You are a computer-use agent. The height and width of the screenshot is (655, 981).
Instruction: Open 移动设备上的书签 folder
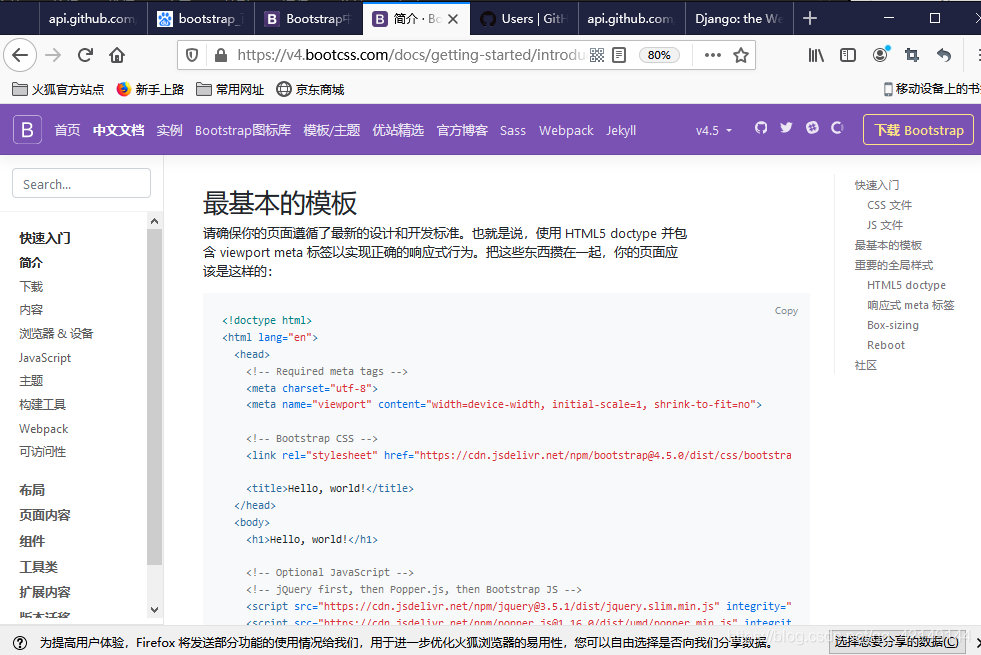pos(932,89)
